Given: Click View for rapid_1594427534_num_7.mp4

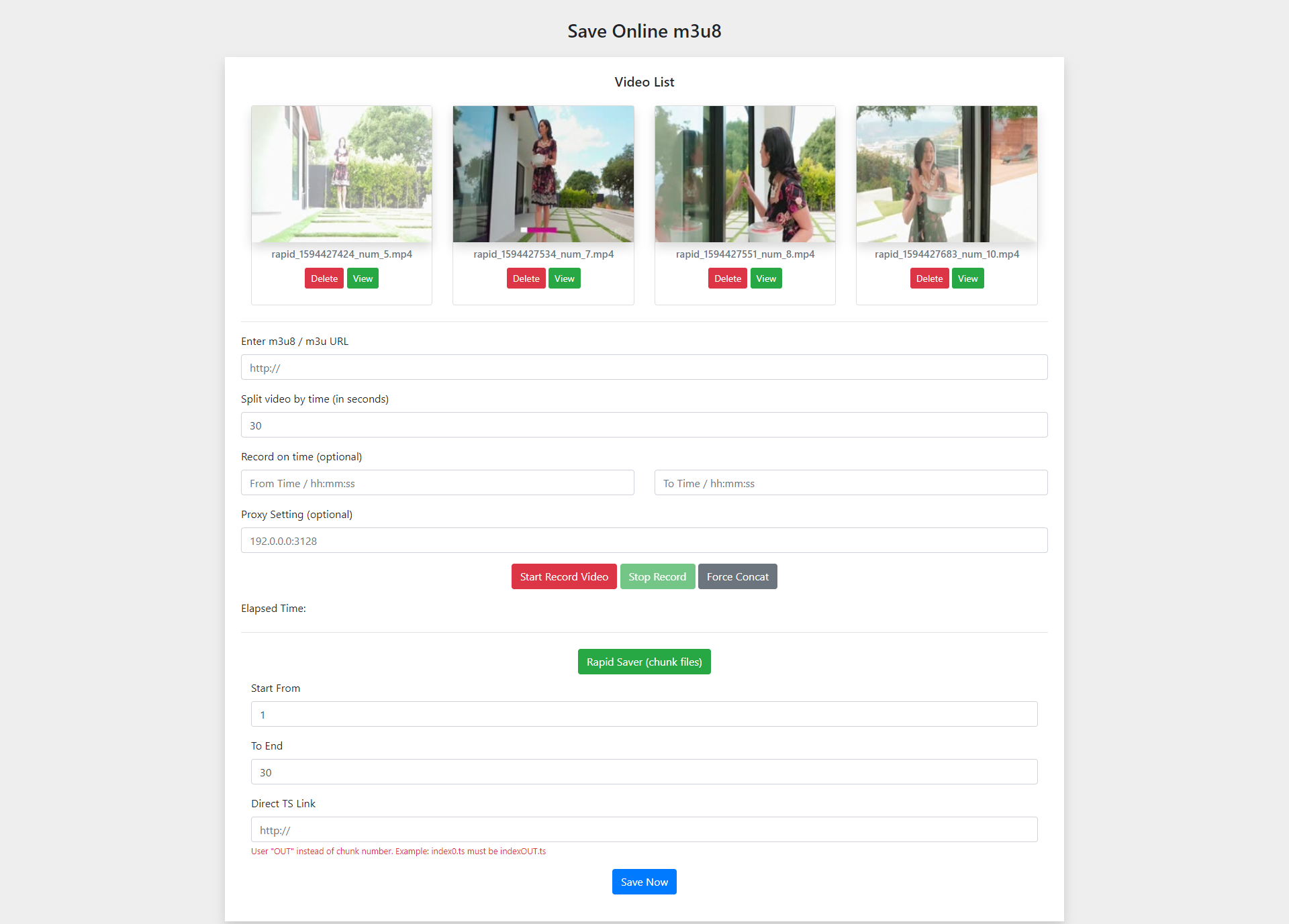Looking at the screenshot, I should click(565, 278).
